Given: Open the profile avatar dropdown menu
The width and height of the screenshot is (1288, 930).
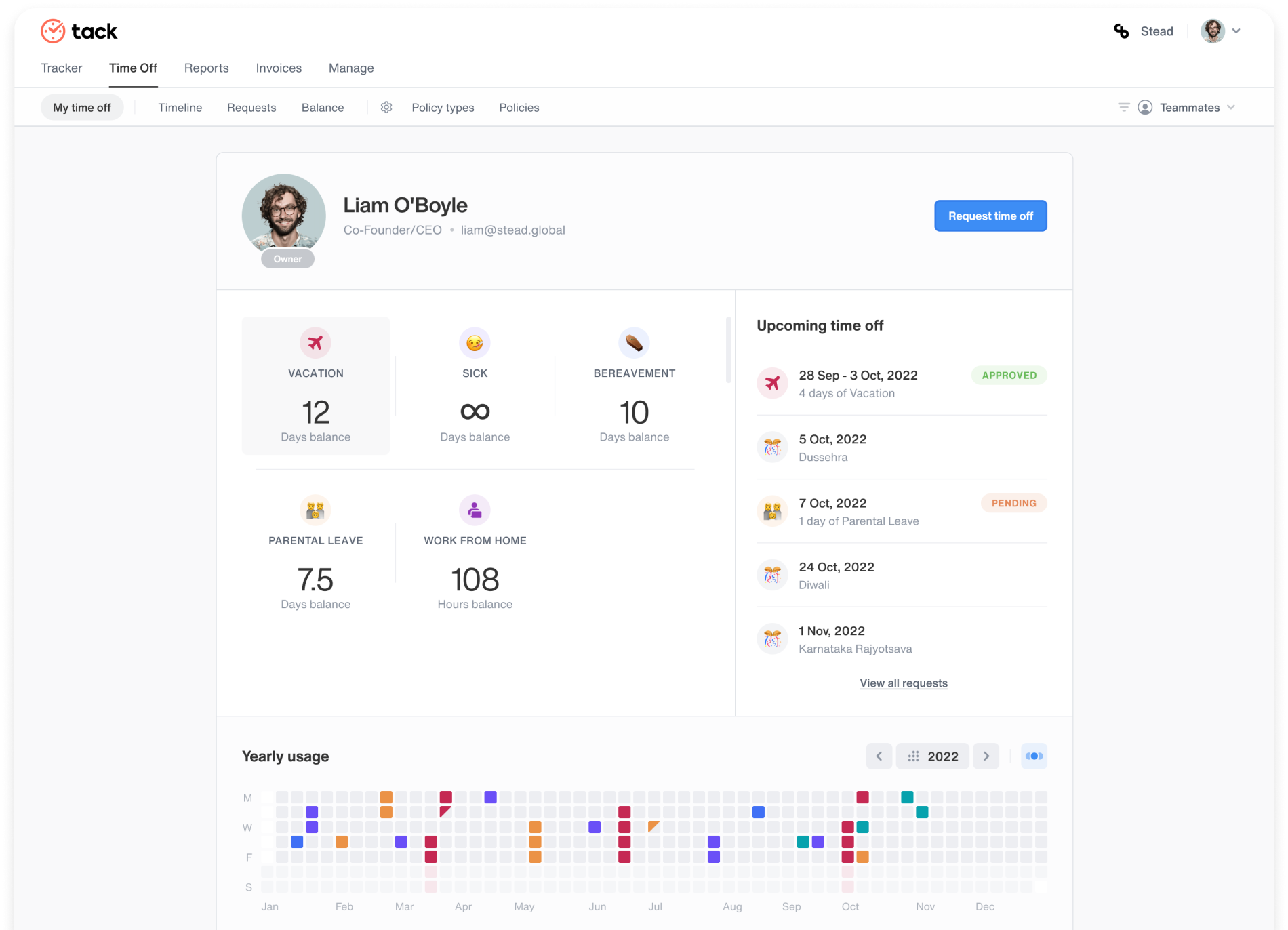Looking at the screenshot, I should click(x=1220, y=31).
